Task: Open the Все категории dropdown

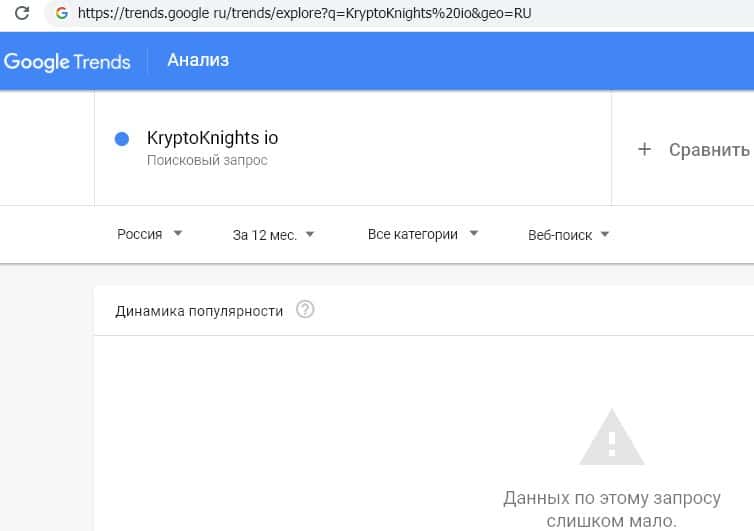Action: (x=422, y=234)
